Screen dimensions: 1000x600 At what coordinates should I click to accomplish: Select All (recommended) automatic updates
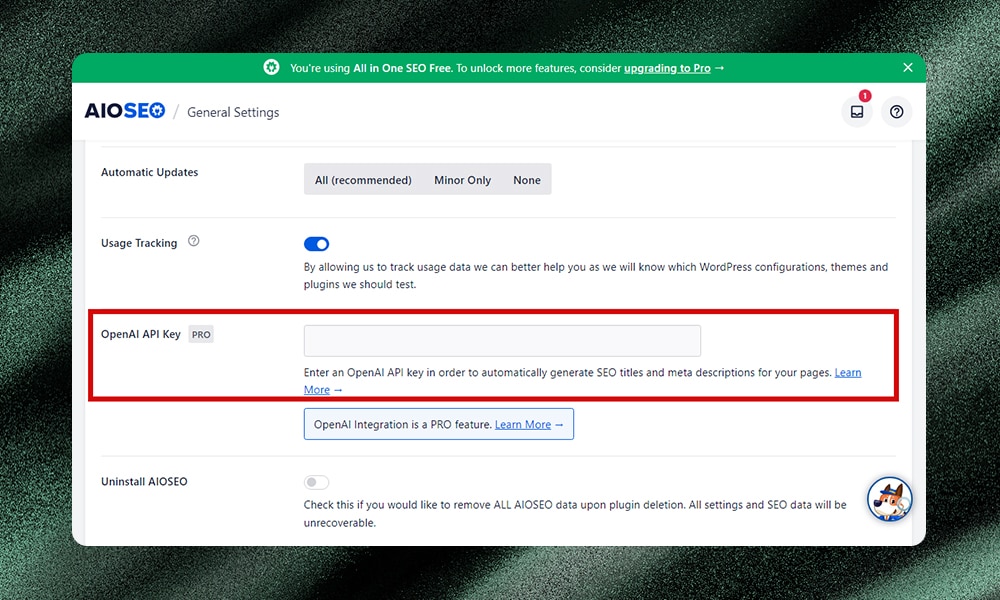(x=363, y=180)
